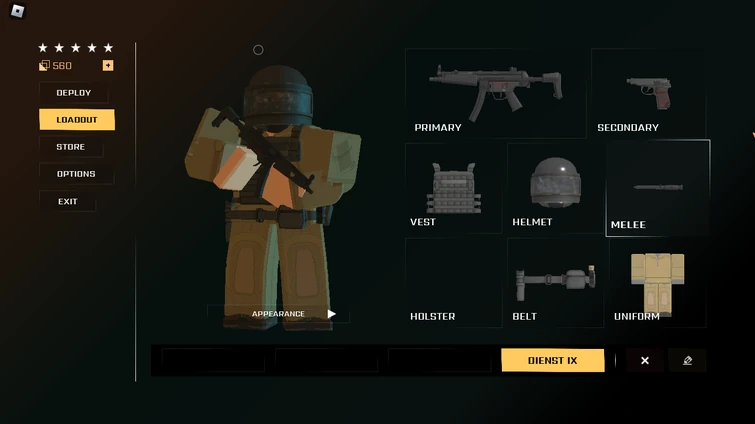
Task: Open the empty Holster slot
Action: [453, 283]
